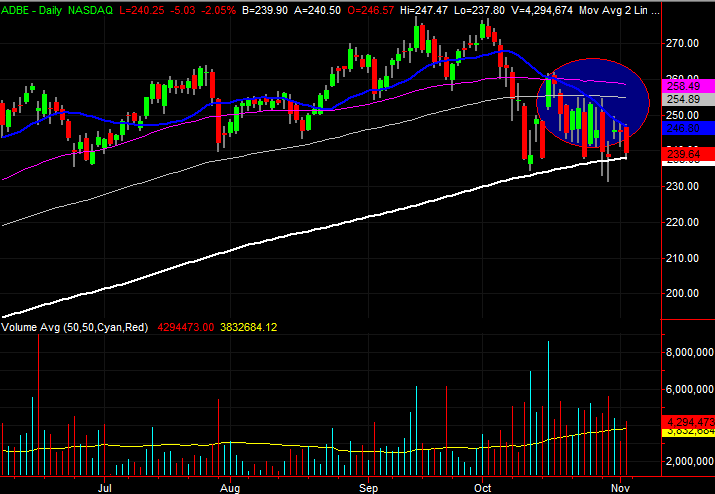715x494 pixels.
Task: Click the Volume Avg (50,50,Cyan,Red) label
Action: pos(75,328)
